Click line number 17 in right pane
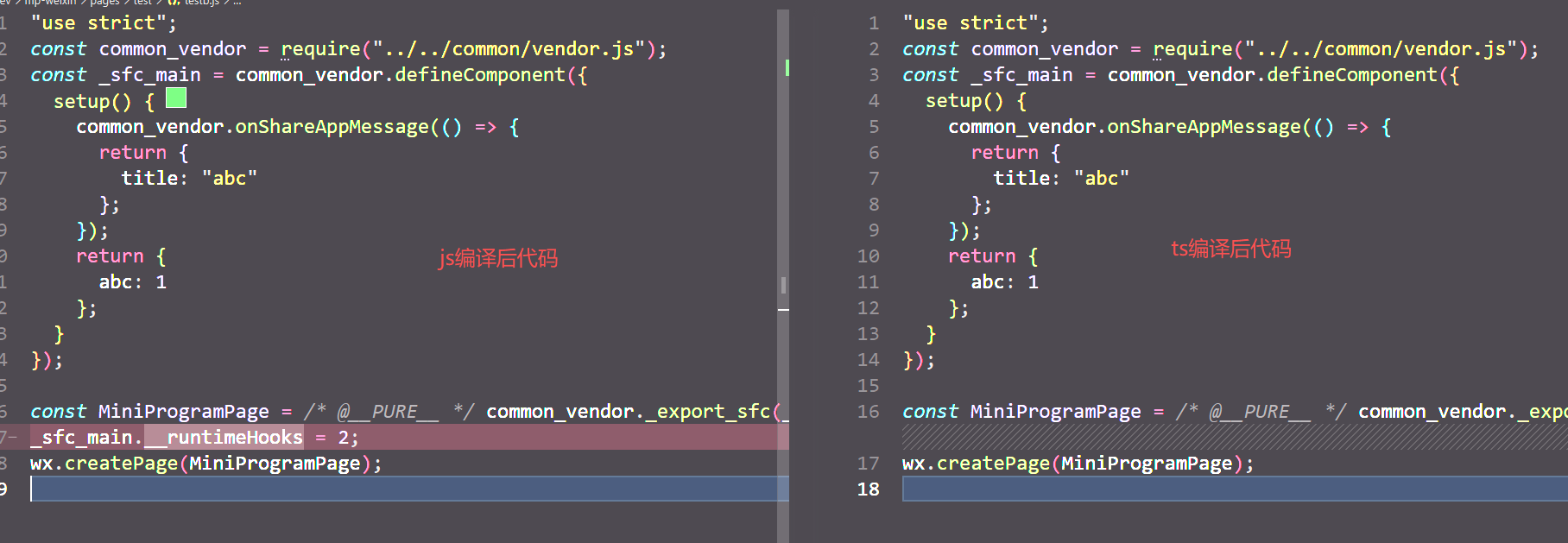 point(868,464)
